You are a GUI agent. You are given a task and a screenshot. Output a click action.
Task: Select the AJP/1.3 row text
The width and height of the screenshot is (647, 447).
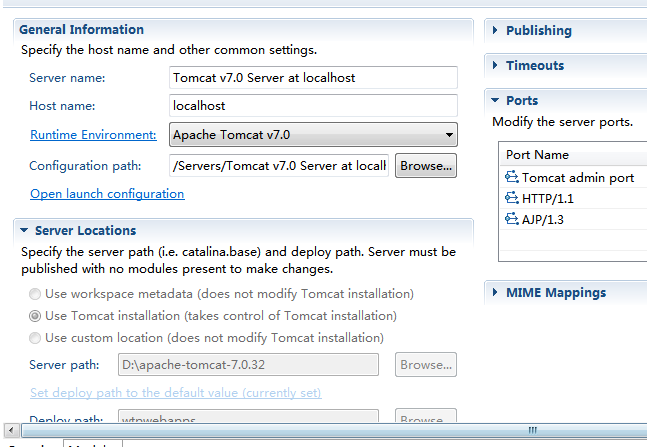(x=543, y=220)
